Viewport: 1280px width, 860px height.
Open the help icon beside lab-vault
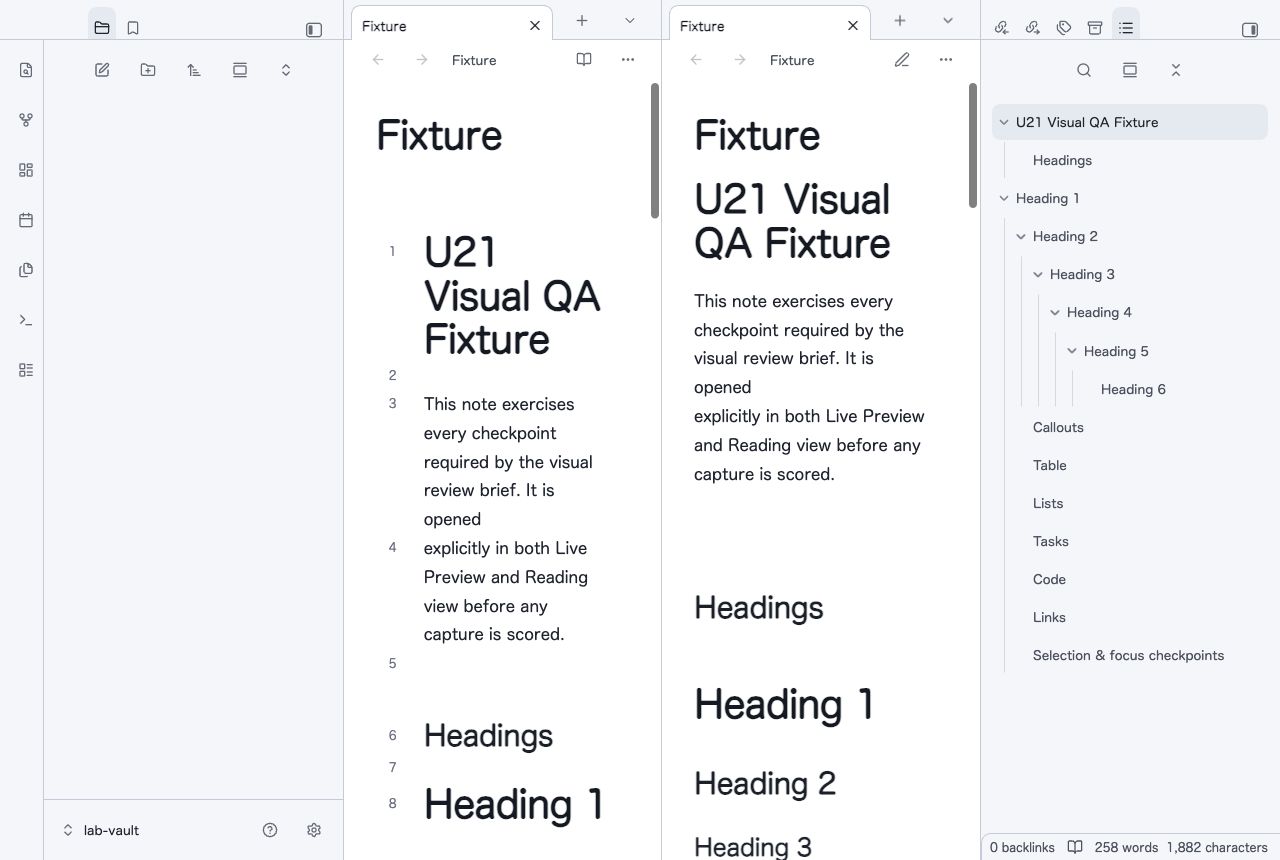270,830
